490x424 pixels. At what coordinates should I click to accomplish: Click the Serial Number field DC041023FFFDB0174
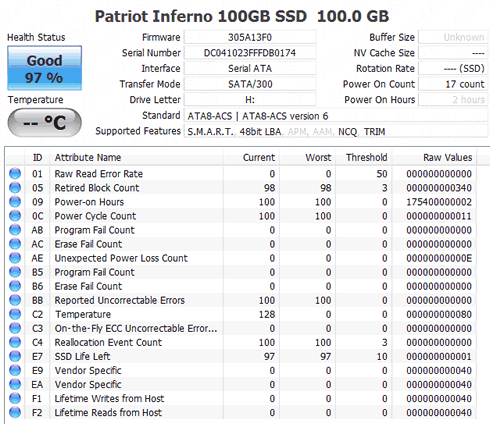click(x=250, y=53)
